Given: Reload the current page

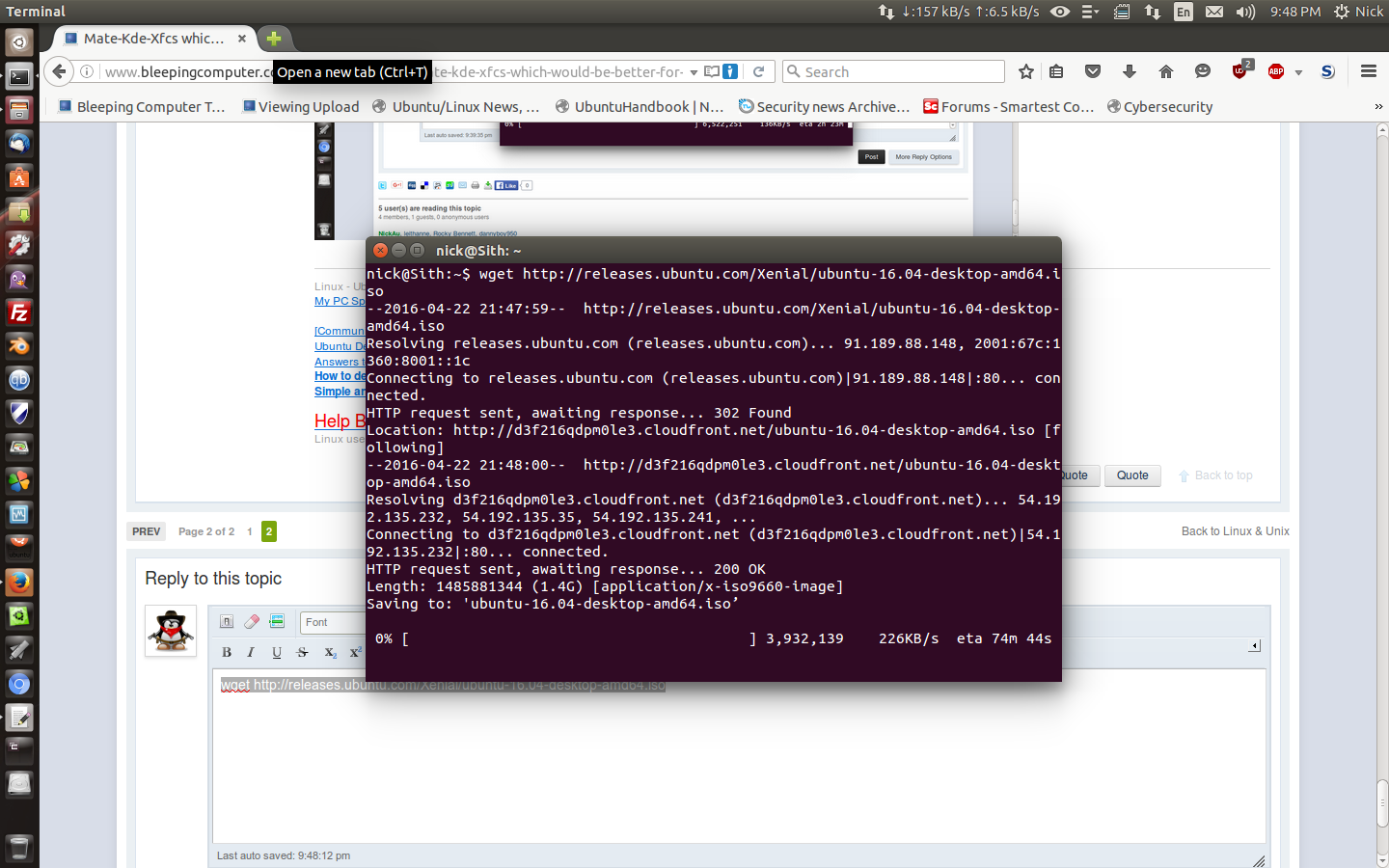Looking at the screenshot, I should [759, 71].
